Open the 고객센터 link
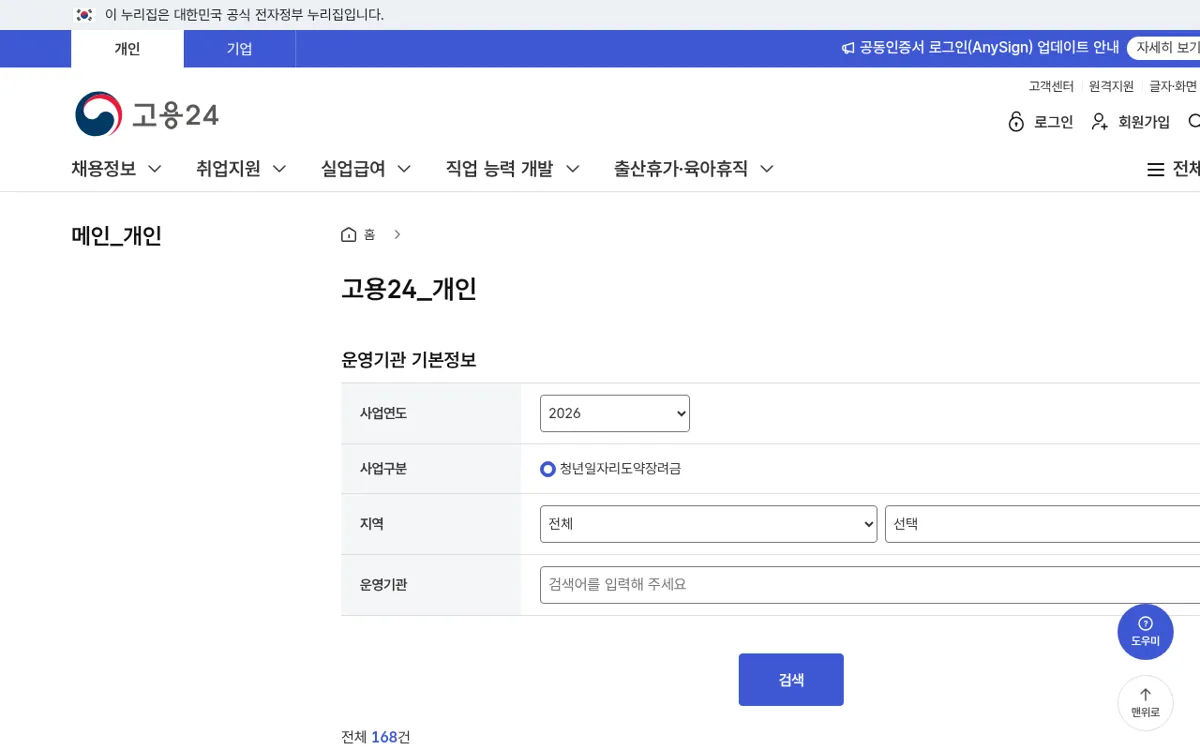This screenshot has height=750, width=1200. 1051,86
